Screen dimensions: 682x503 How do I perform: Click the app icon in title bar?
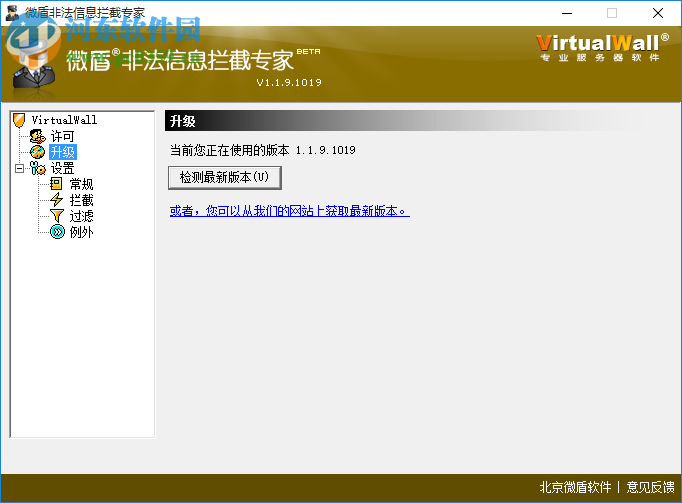12,13
